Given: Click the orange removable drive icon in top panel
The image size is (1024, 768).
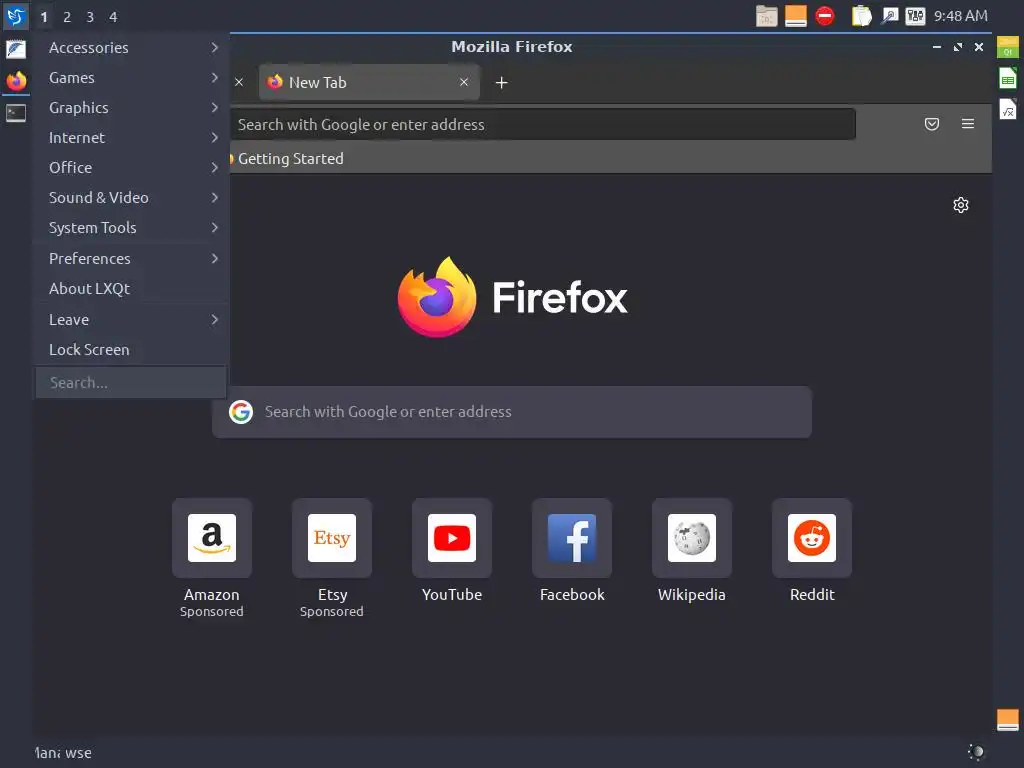Looking at the screenshot, I should pyautogui.click(x=795, y=16).
